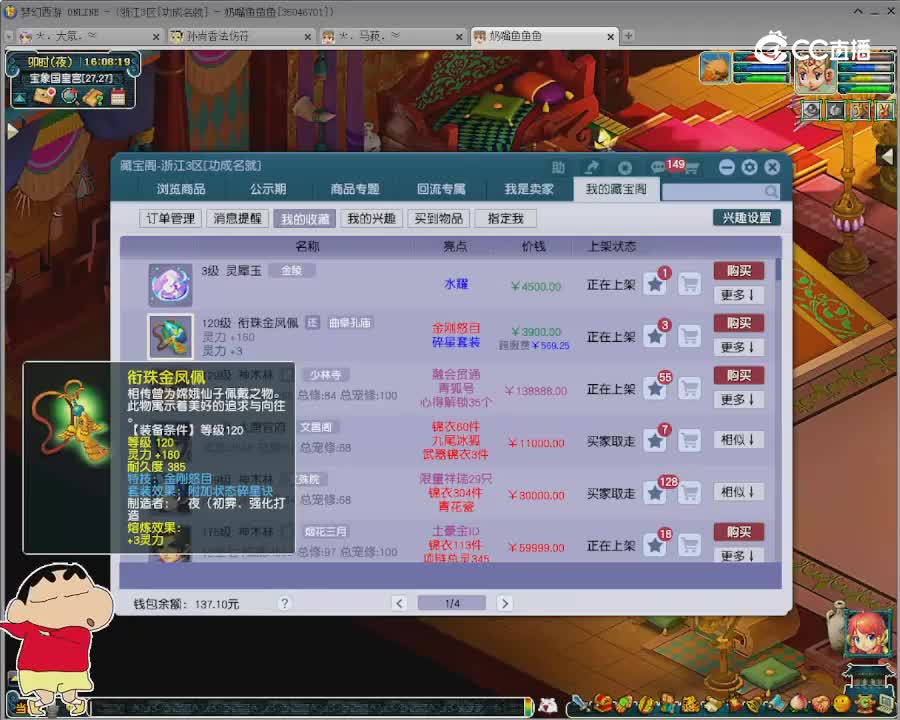Open the mail envelope icon in top-left HUD
This screenshot has height=720, width=900.
[44, 95]
